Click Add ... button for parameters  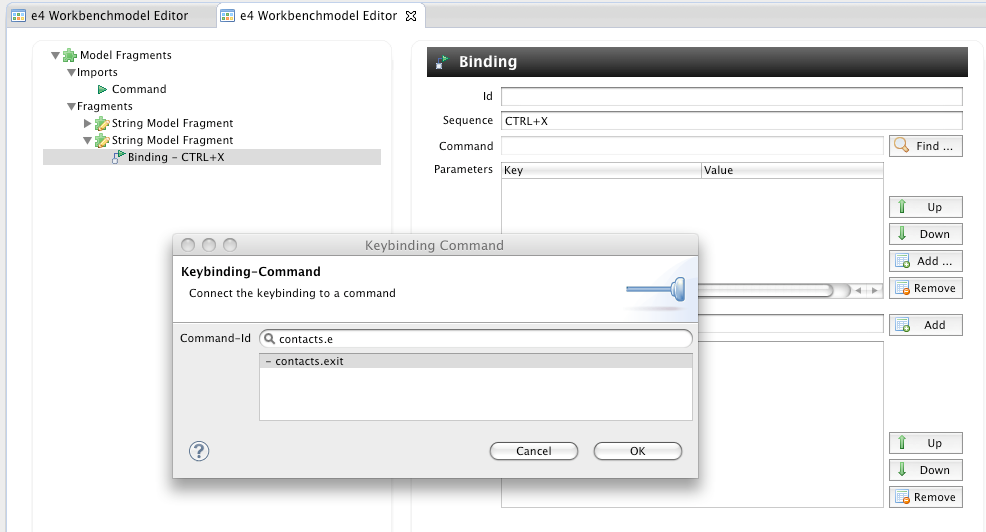click(926, 261)
